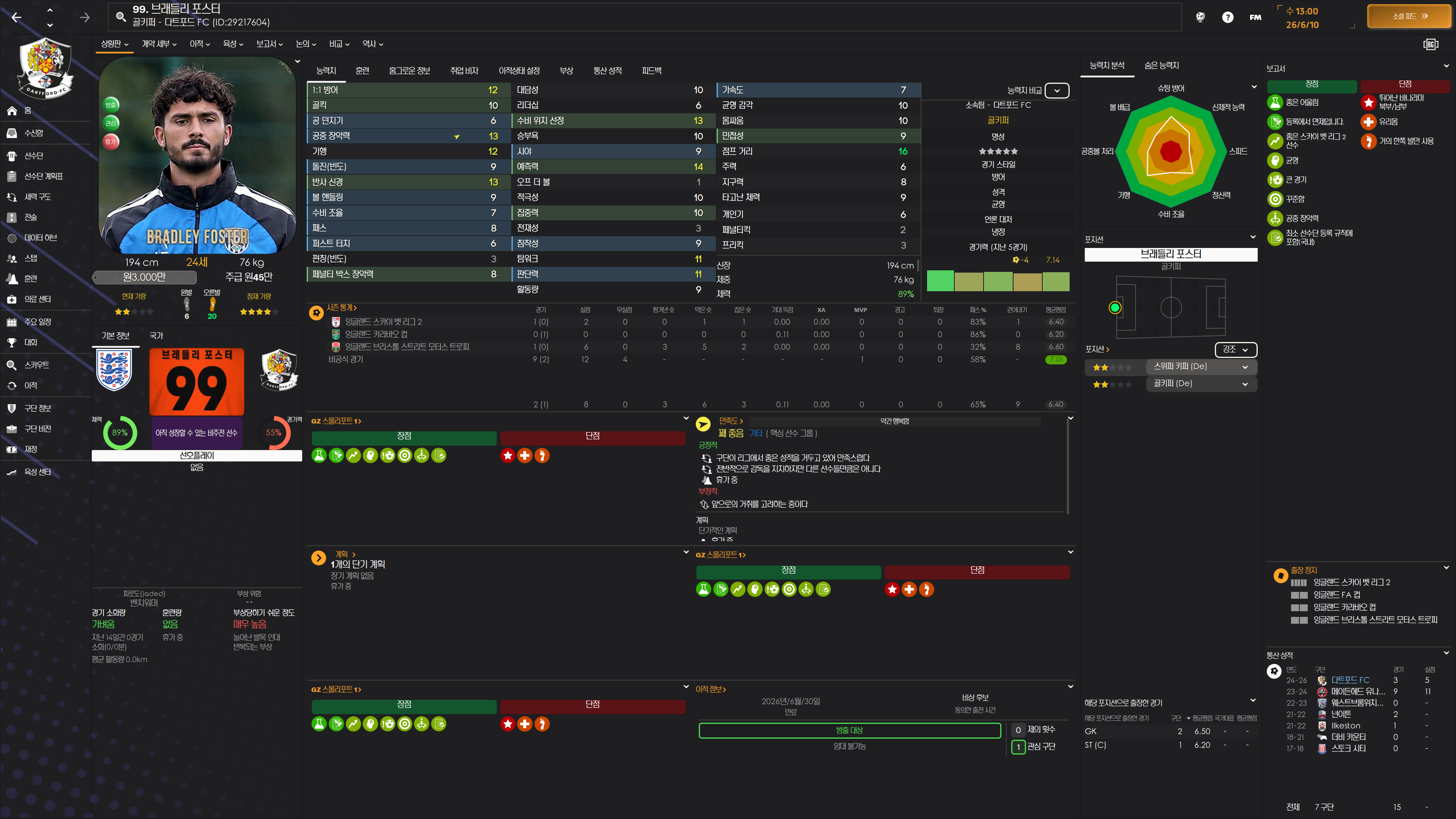This screenshot has height=819, width=1456.
Task: Open 의료 센터 from the sidebar
Action: (x=37, y=299)
